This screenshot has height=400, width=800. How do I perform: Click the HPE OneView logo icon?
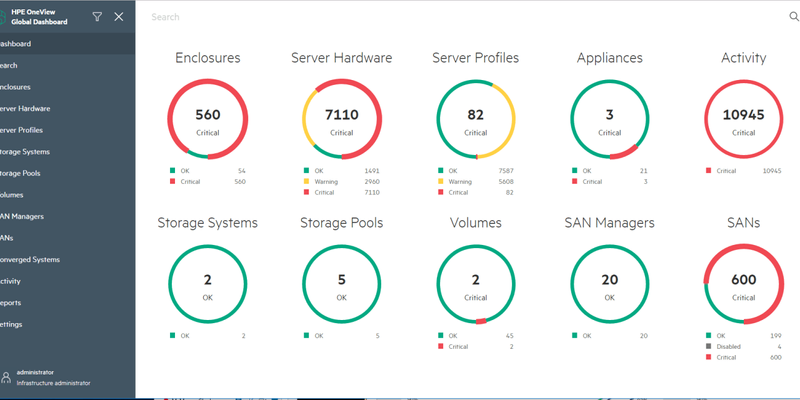[3, 18]
